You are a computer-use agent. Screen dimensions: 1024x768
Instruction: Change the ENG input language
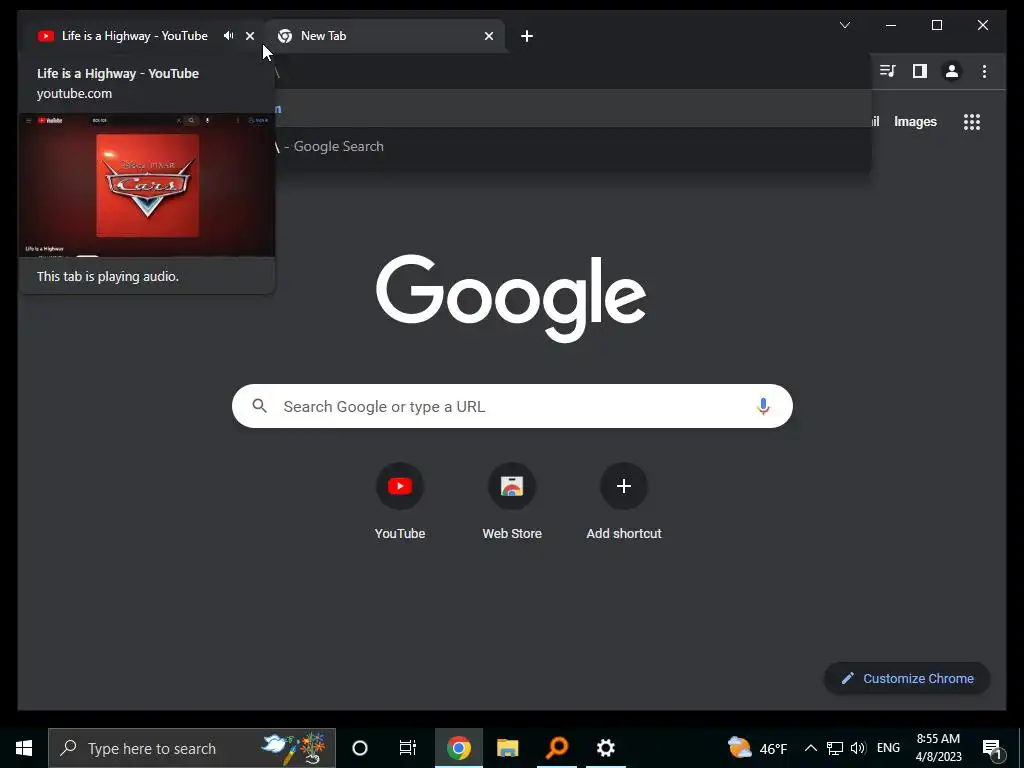(x=888, y=748)
